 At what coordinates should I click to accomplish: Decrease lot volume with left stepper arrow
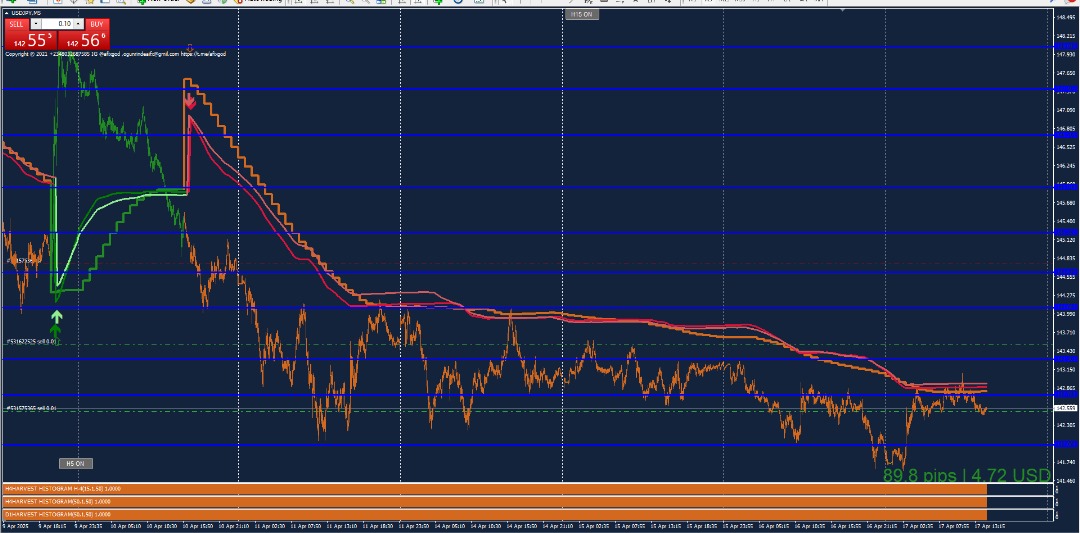click(x=36, y=23)
